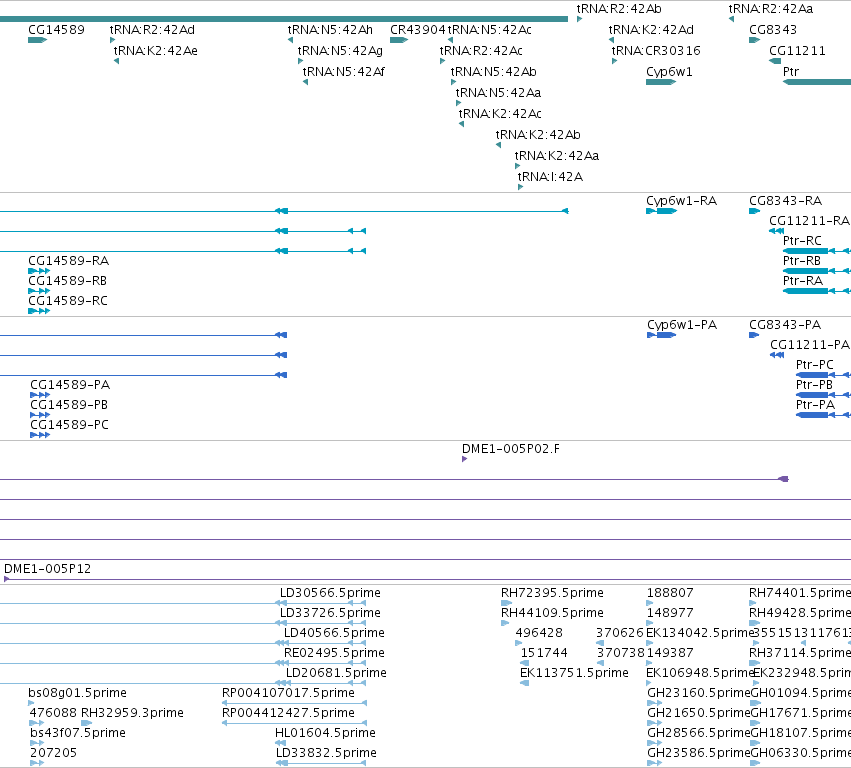
Task: Open the tRNA:K2:42Ab gene label
Action: click(x=538, y=135)
